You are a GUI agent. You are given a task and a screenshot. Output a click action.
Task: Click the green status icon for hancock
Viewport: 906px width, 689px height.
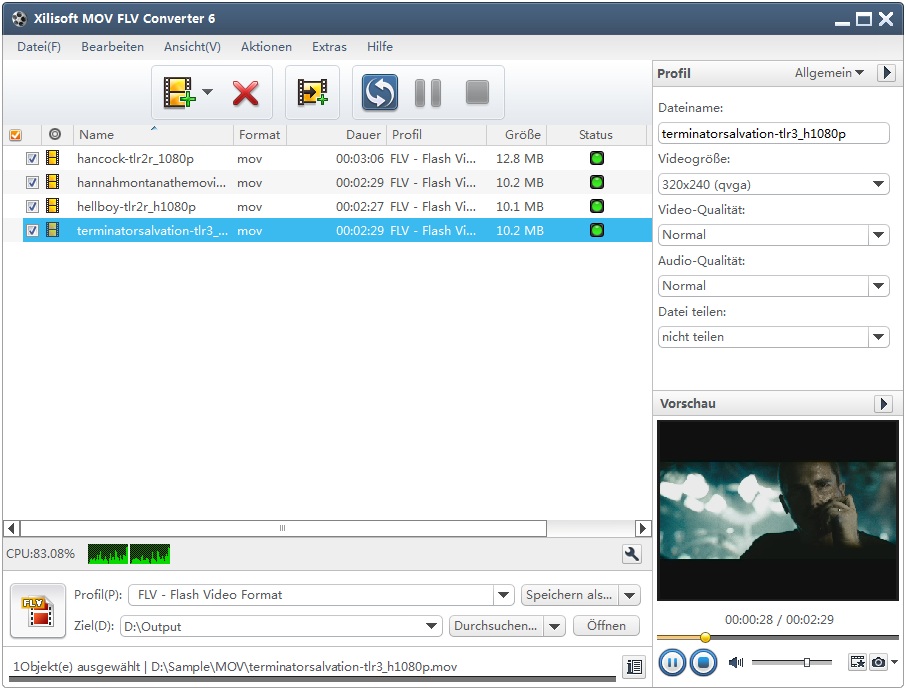click(x=597, y=158)
